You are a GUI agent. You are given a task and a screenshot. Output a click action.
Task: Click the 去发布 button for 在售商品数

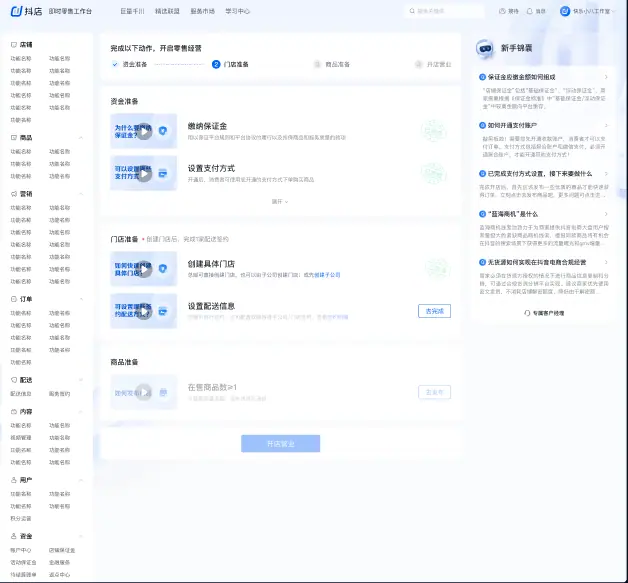click(x=435, y=392)
